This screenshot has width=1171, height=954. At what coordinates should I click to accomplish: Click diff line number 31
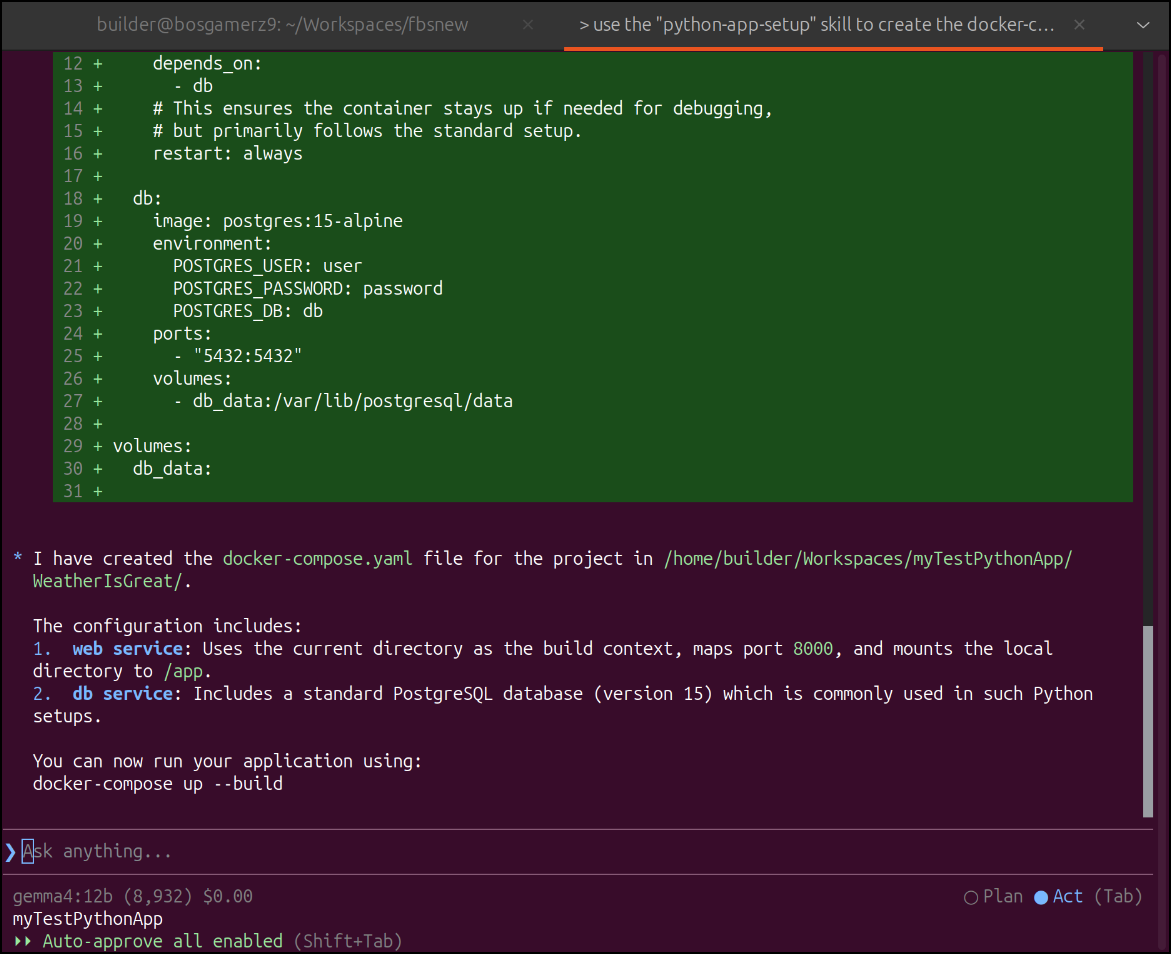[73, 492]
